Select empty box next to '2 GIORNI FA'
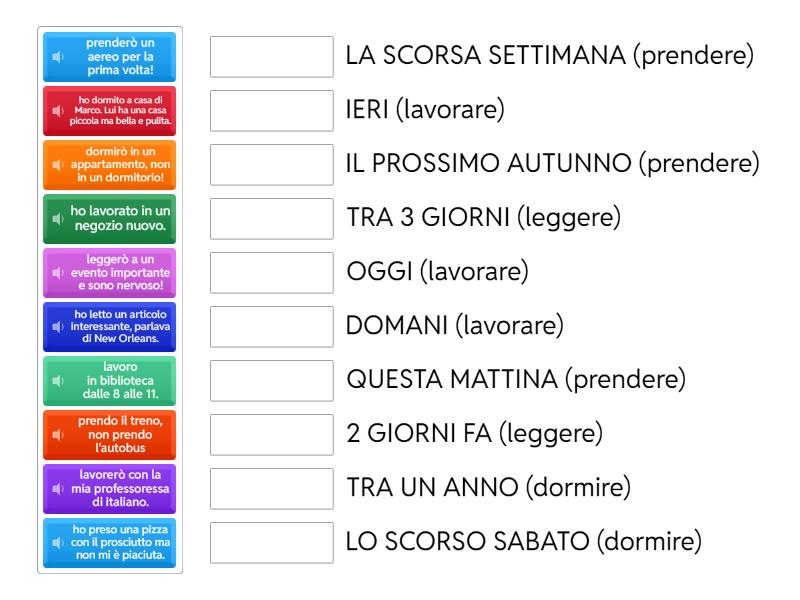This screenshot has width=800, height=600. [x=272, y=435]
